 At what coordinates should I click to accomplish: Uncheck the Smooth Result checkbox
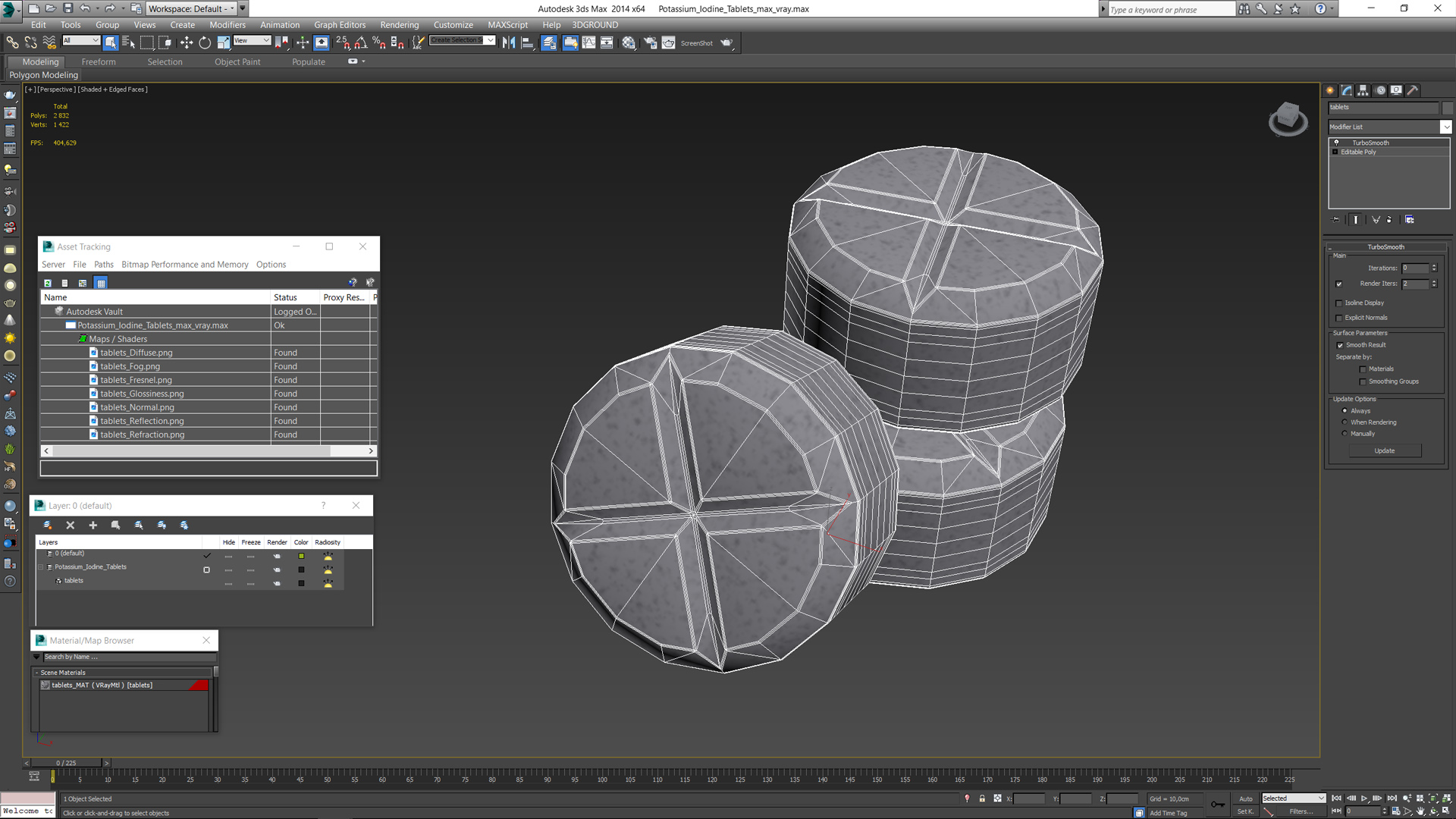point(1340,345)
